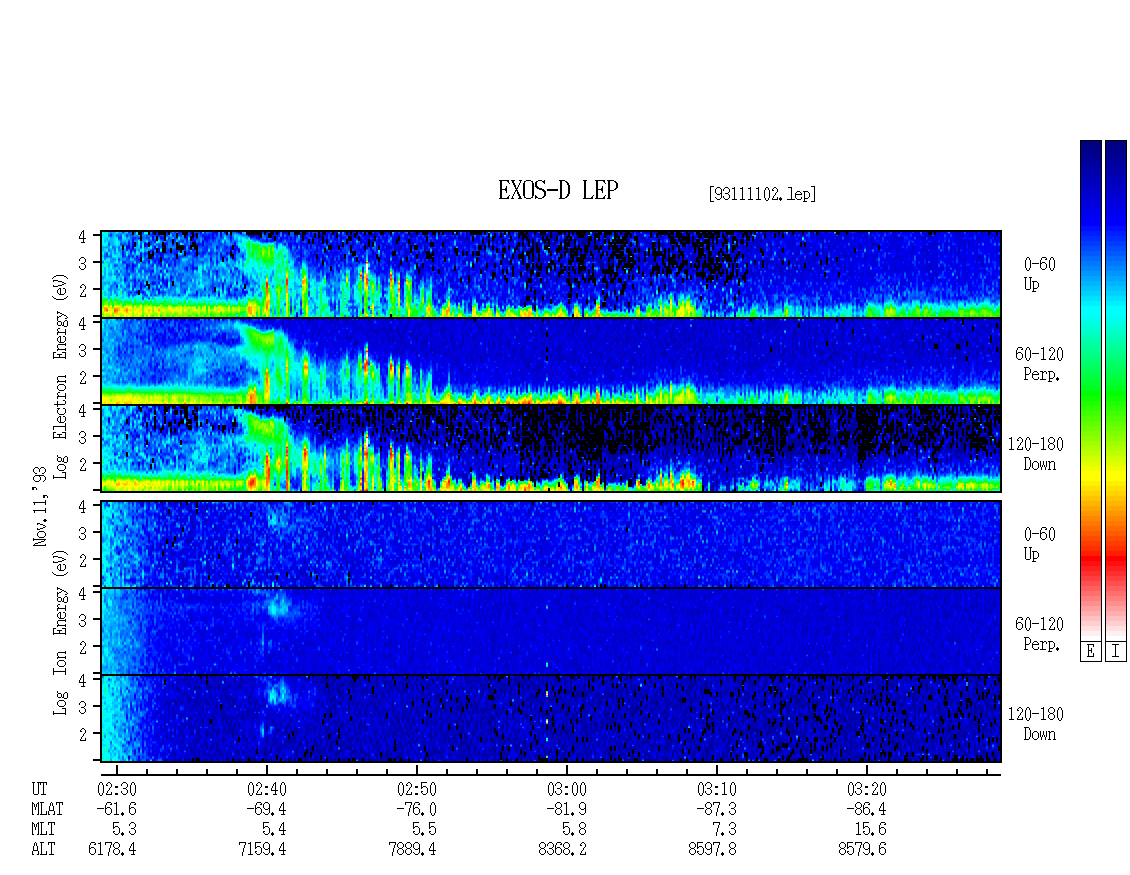Viewport: 1130px width, 875px height.
Task: Click the 02:50 time tick label
Action: click(417, 789)
